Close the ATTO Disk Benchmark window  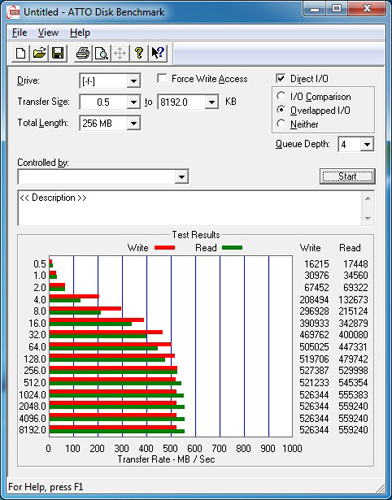366,9
